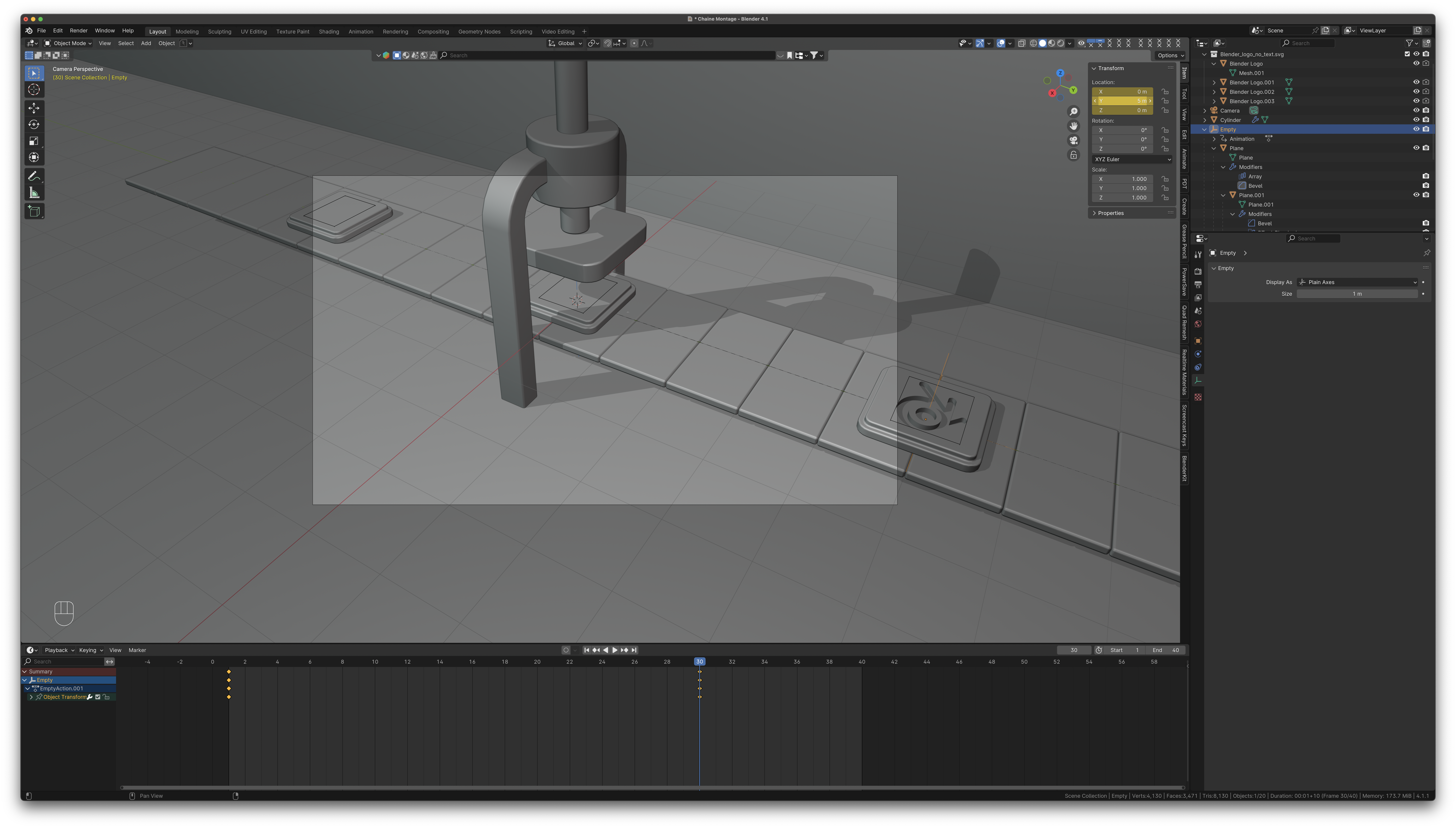Viewport: 1456px width, 828px height.
Task: Activate the Move tool
Action: [x=34, y=108]
